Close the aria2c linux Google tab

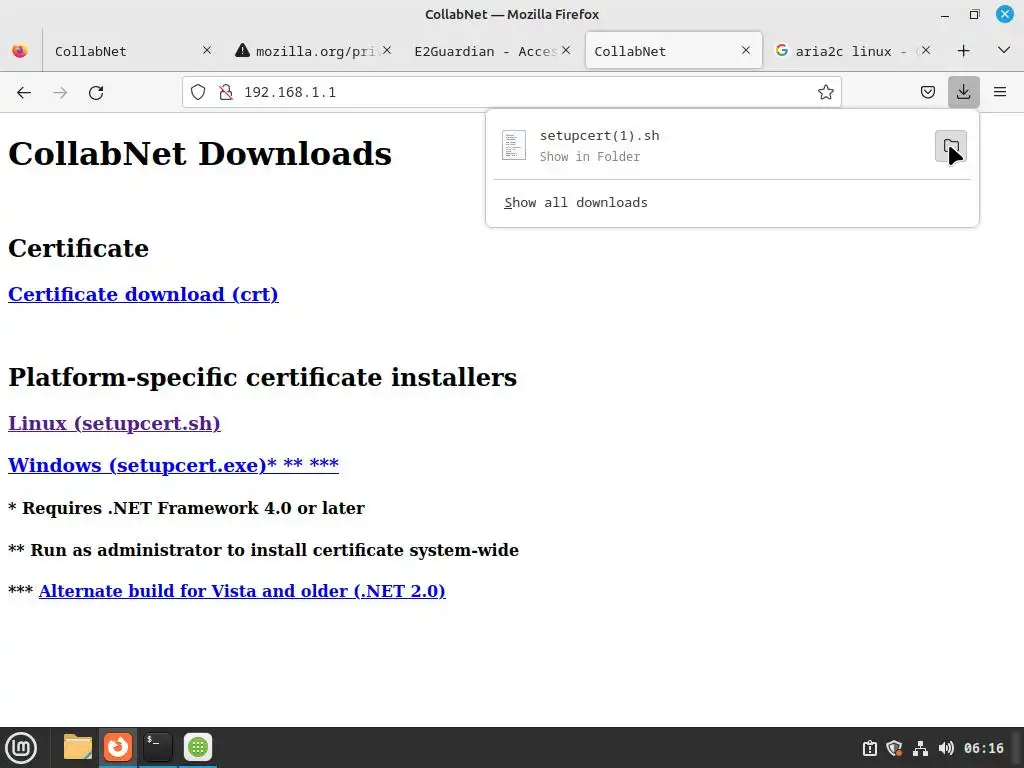click(925, 50)
